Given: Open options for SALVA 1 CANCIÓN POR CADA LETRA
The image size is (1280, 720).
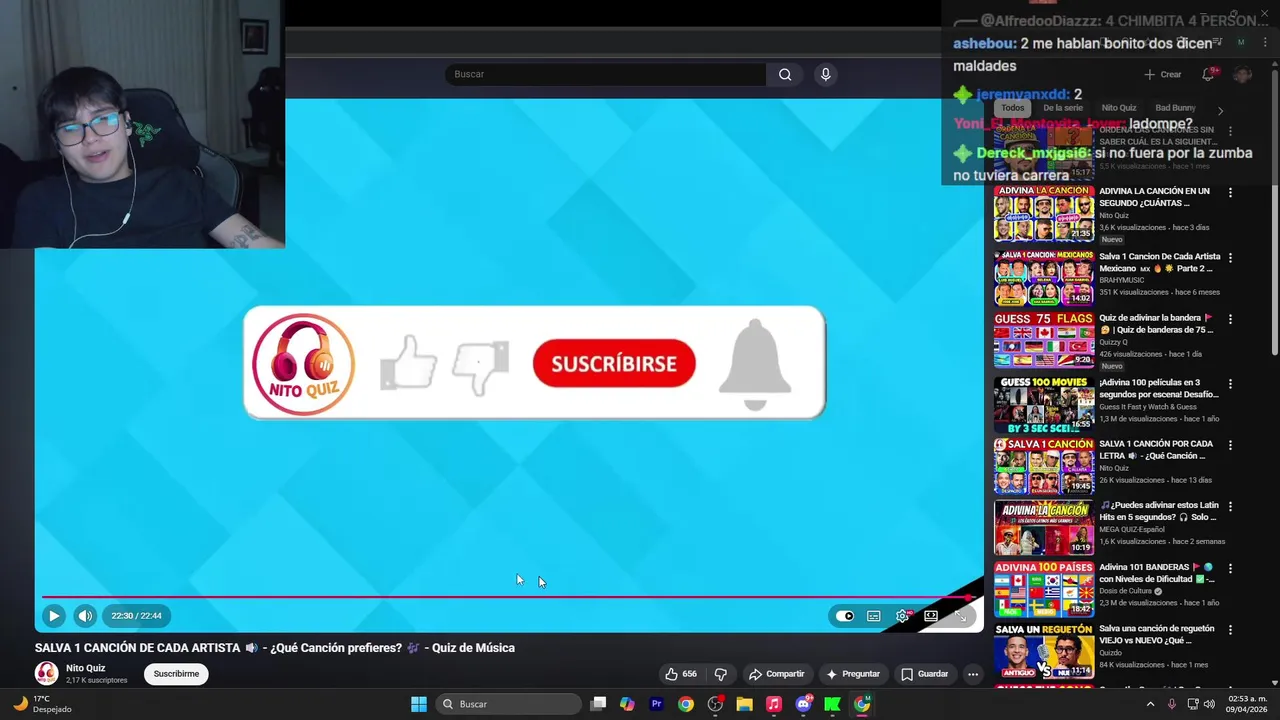Looking at the screenshot, I should [1230, 445].
